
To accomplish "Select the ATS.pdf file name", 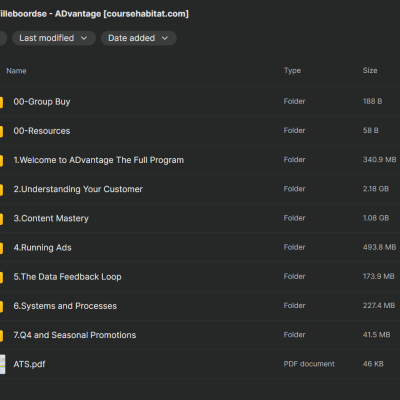I will [x=29, y=364].
